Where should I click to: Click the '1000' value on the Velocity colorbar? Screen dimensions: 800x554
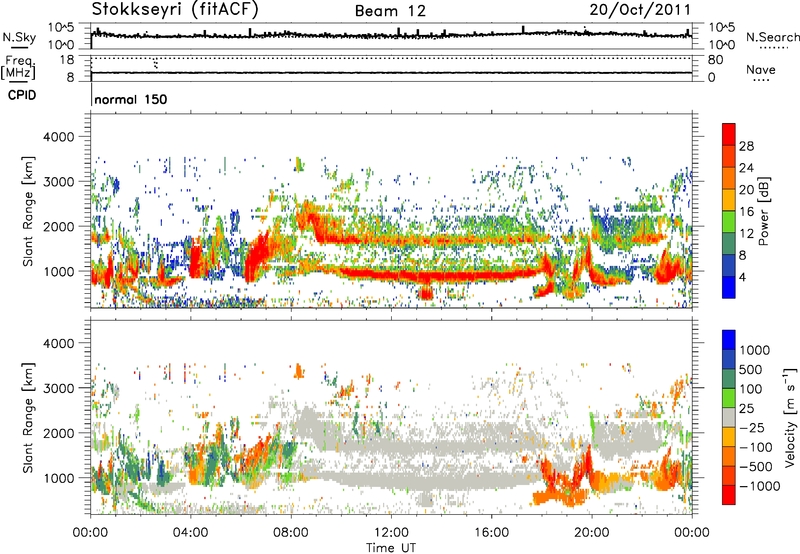point(755,350)
